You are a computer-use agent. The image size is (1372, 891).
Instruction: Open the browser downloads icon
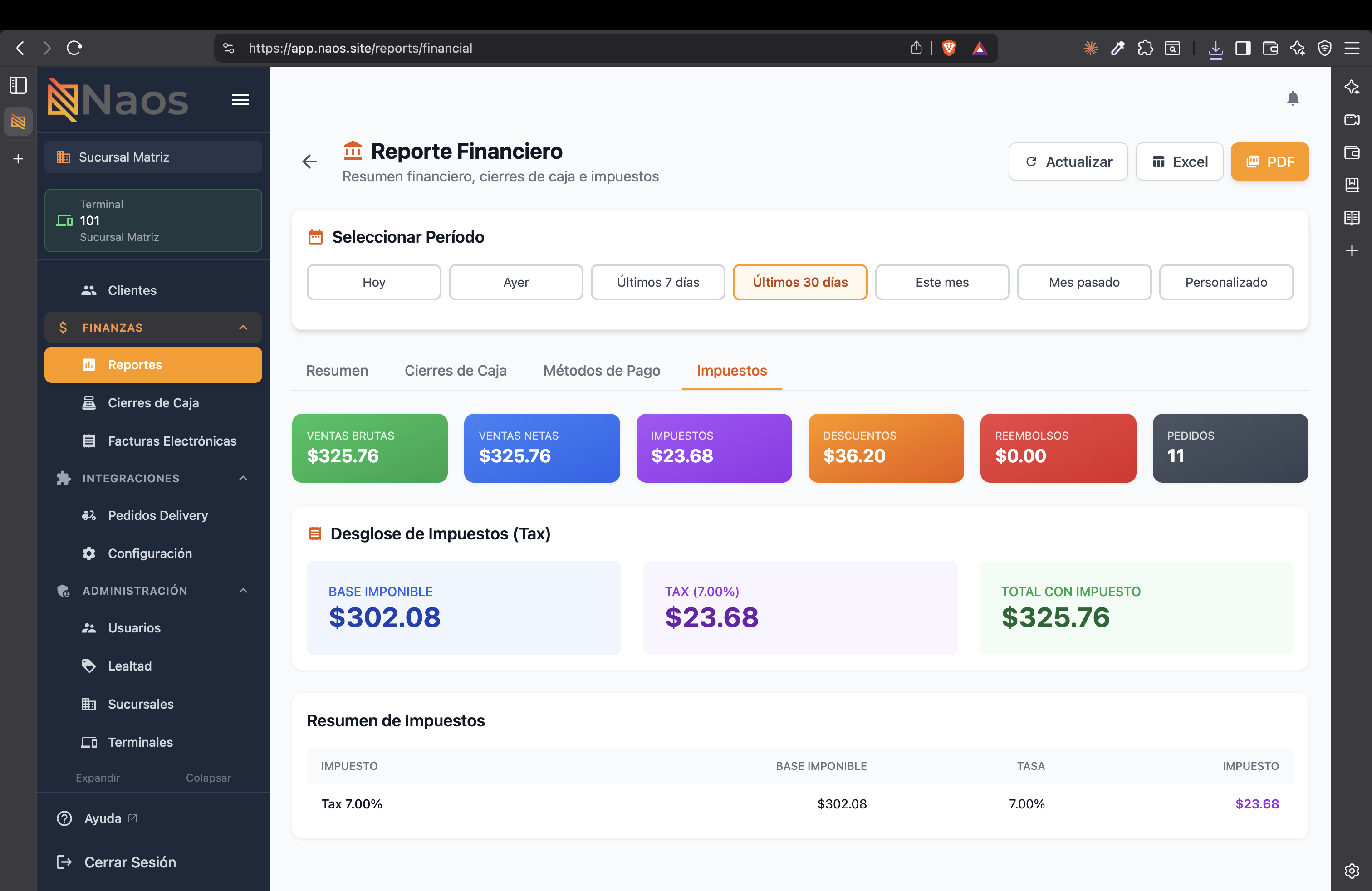click(x=1215, y=49)
